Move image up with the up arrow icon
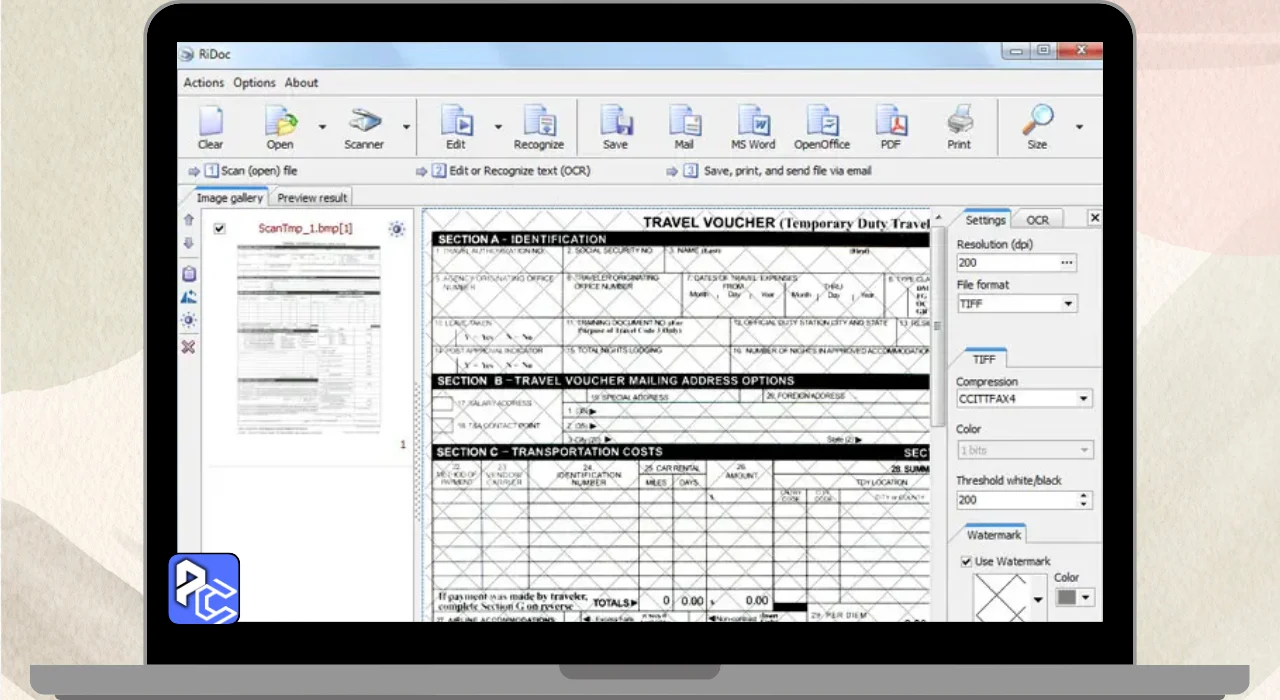 pos(188,219)
